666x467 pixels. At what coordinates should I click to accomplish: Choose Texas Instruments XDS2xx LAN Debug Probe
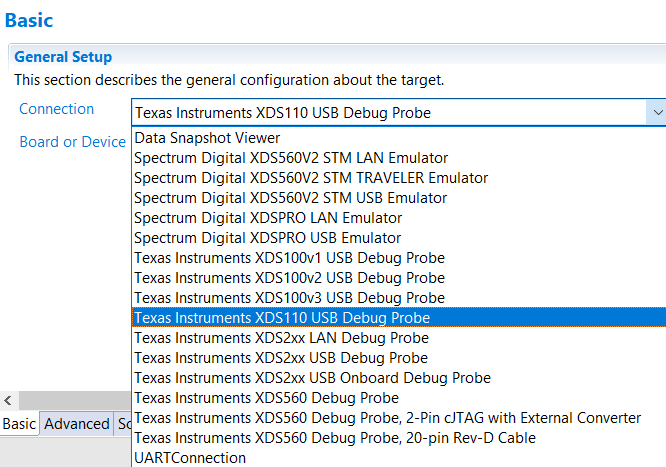click(x=281, y=338)
